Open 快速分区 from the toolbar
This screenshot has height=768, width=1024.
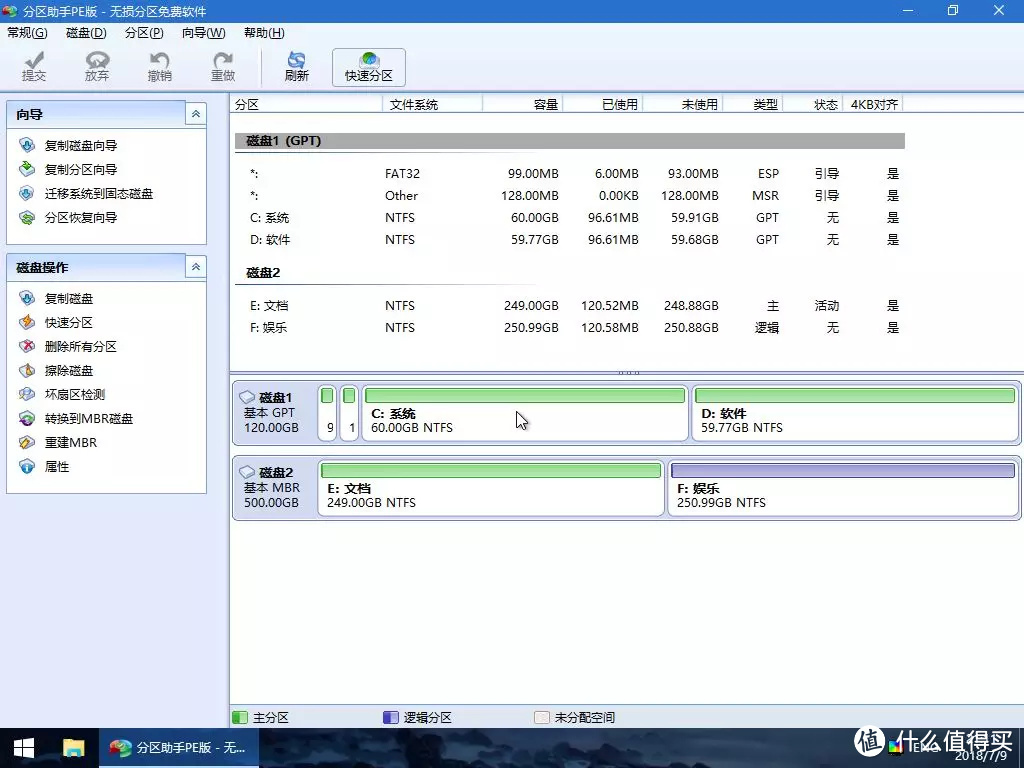tap(367, 65)
